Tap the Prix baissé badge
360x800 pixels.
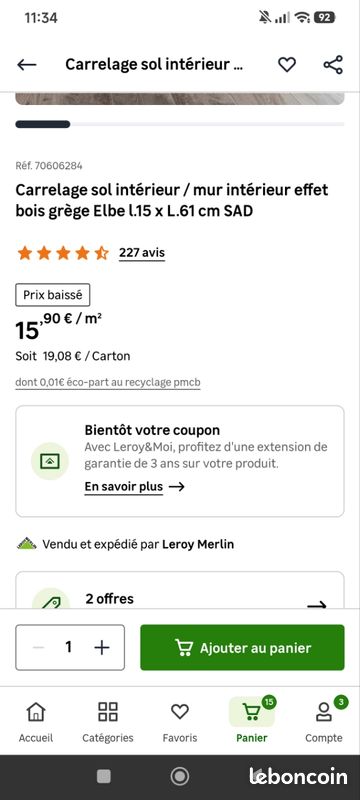click(53, 295)
